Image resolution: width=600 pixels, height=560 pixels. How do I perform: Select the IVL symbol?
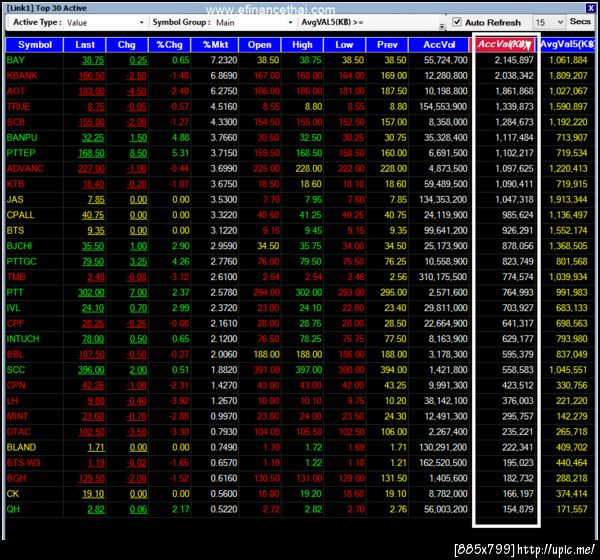(13, 308)
